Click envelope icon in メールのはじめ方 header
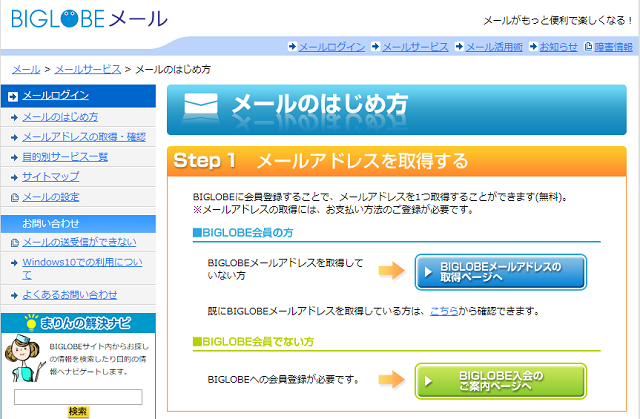This screenshot has height=419, width=640. [x=201, y=104]
